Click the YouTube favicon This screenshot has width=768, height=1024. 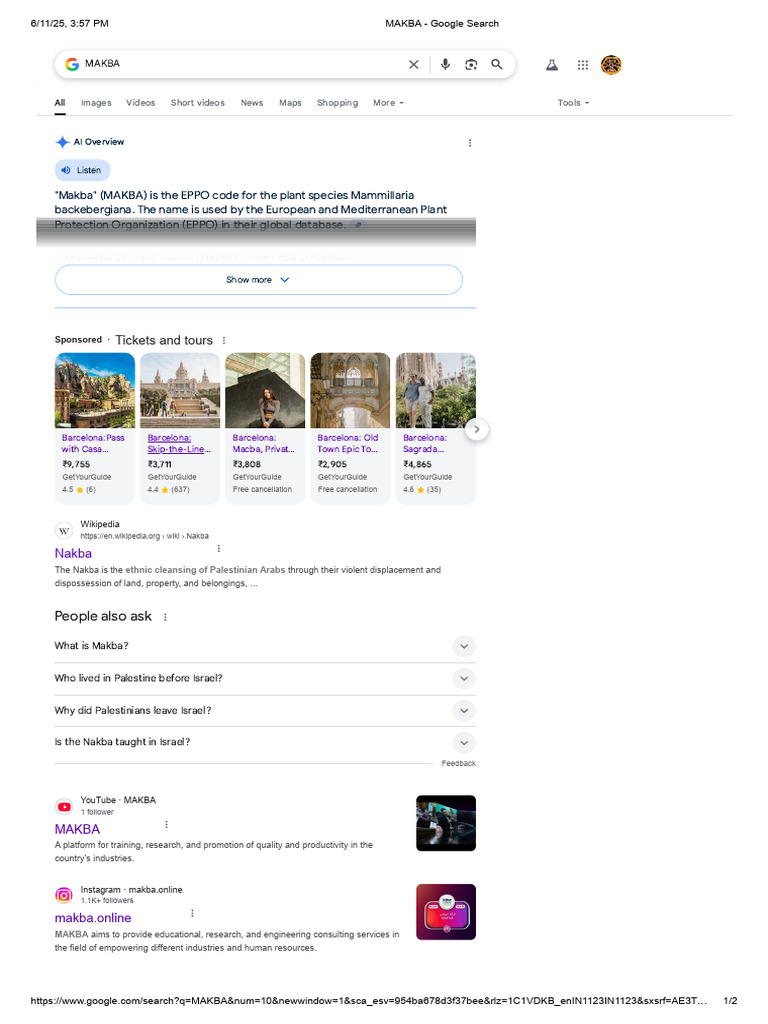click(64, 807)
